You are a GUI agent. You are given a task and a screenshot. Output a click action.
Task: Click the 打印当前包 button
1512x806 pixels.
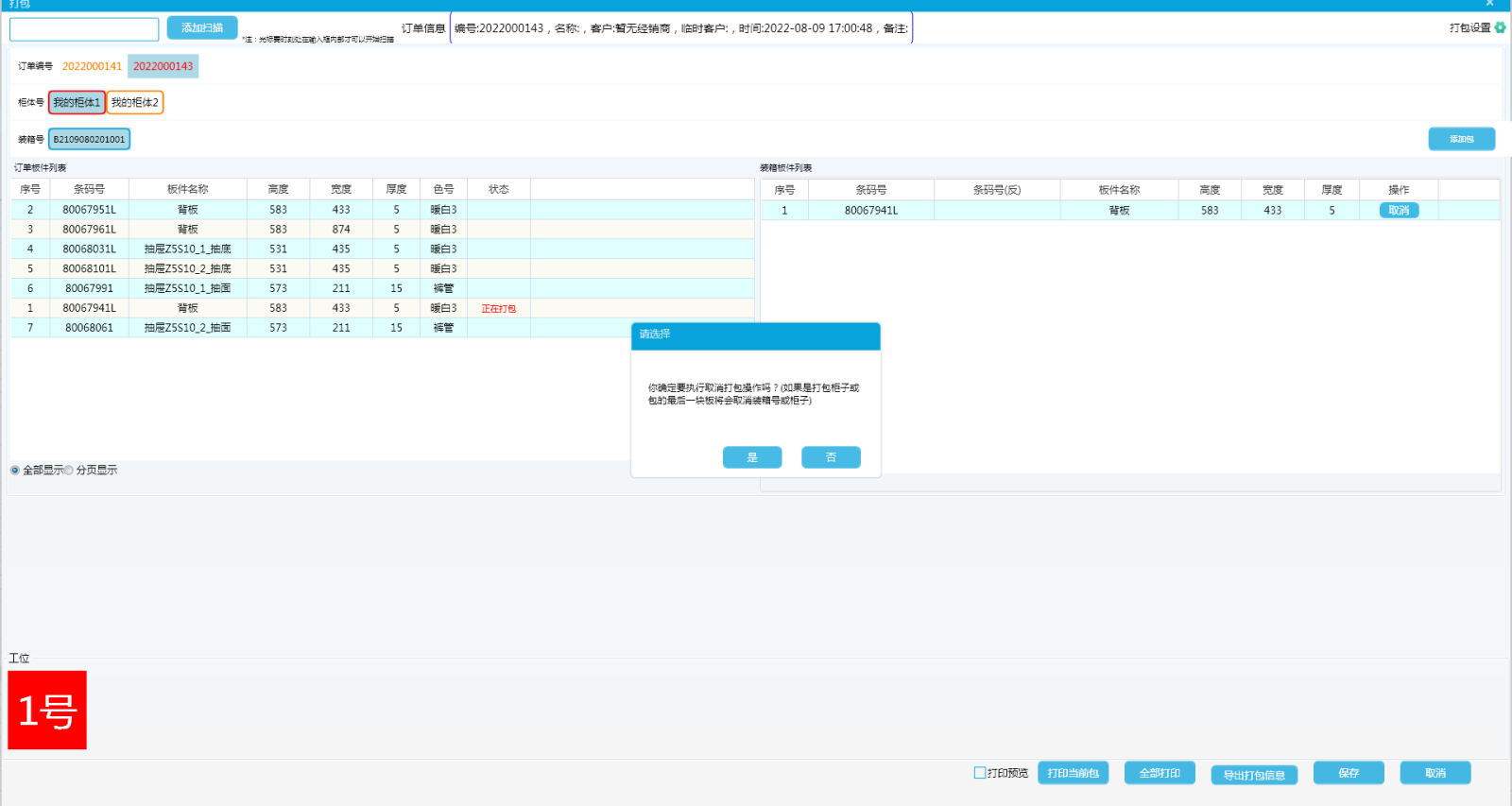click(x=1073, y=773)
